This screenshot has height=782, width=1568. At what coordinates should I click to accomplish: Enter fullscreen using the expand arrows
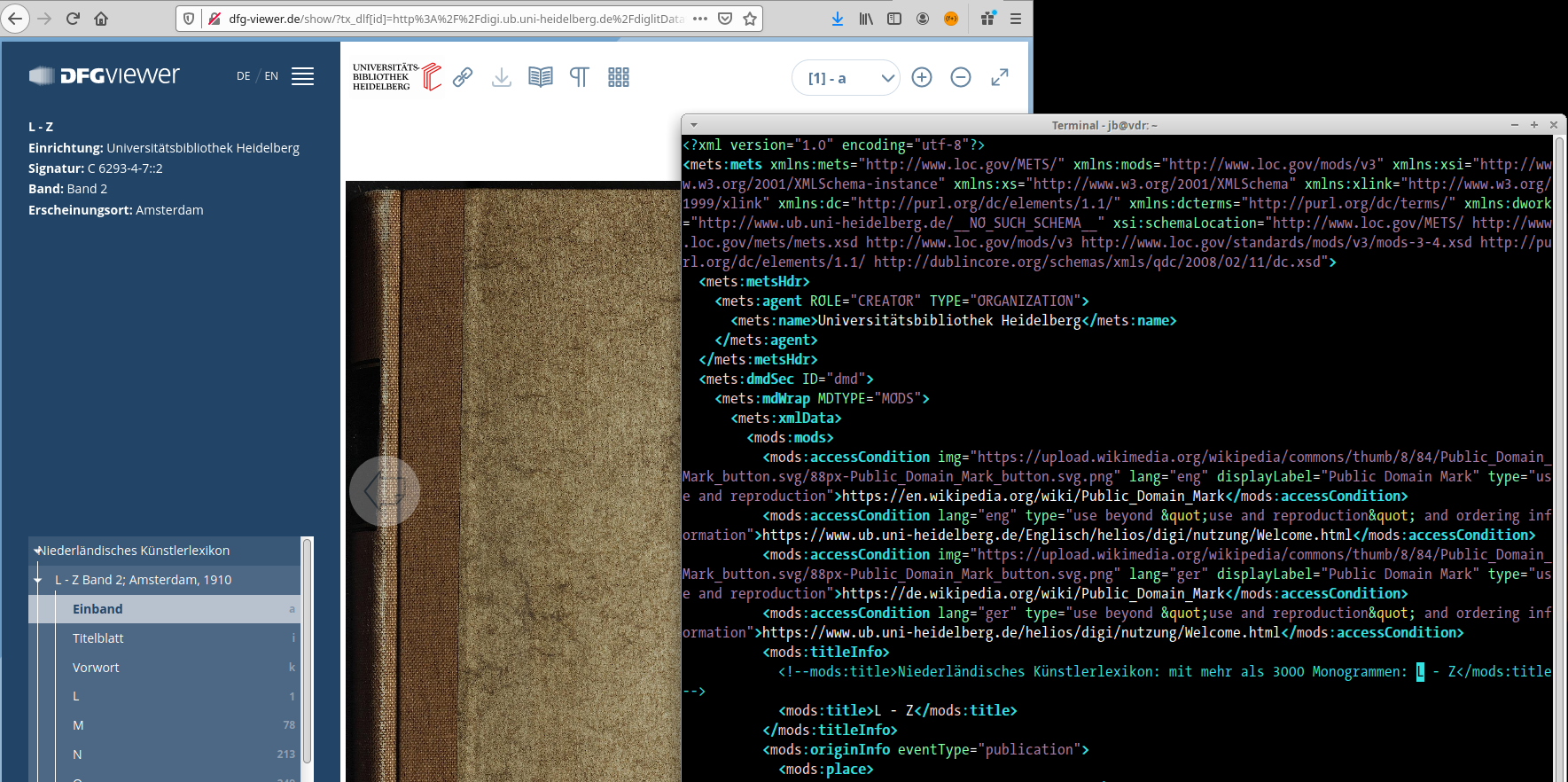(x=1000, y=78)
